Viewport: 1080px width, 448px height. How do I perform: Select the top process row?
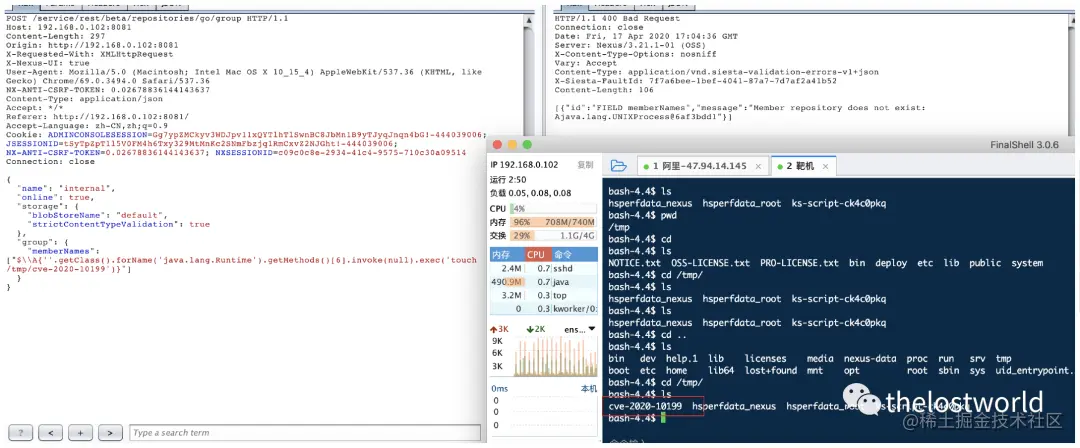tap(543, 295)
